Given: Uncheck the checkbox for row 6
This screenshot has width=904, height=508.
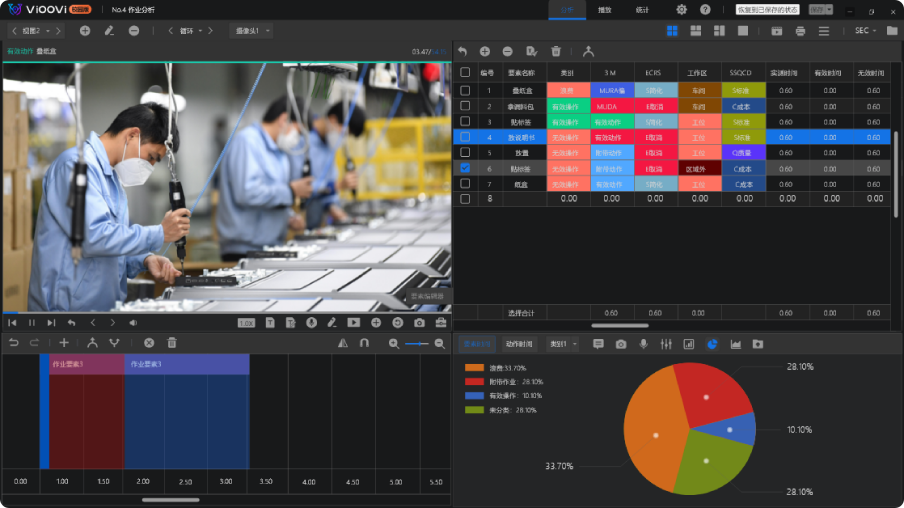Looking at the screenshot, I should point(465,169).
